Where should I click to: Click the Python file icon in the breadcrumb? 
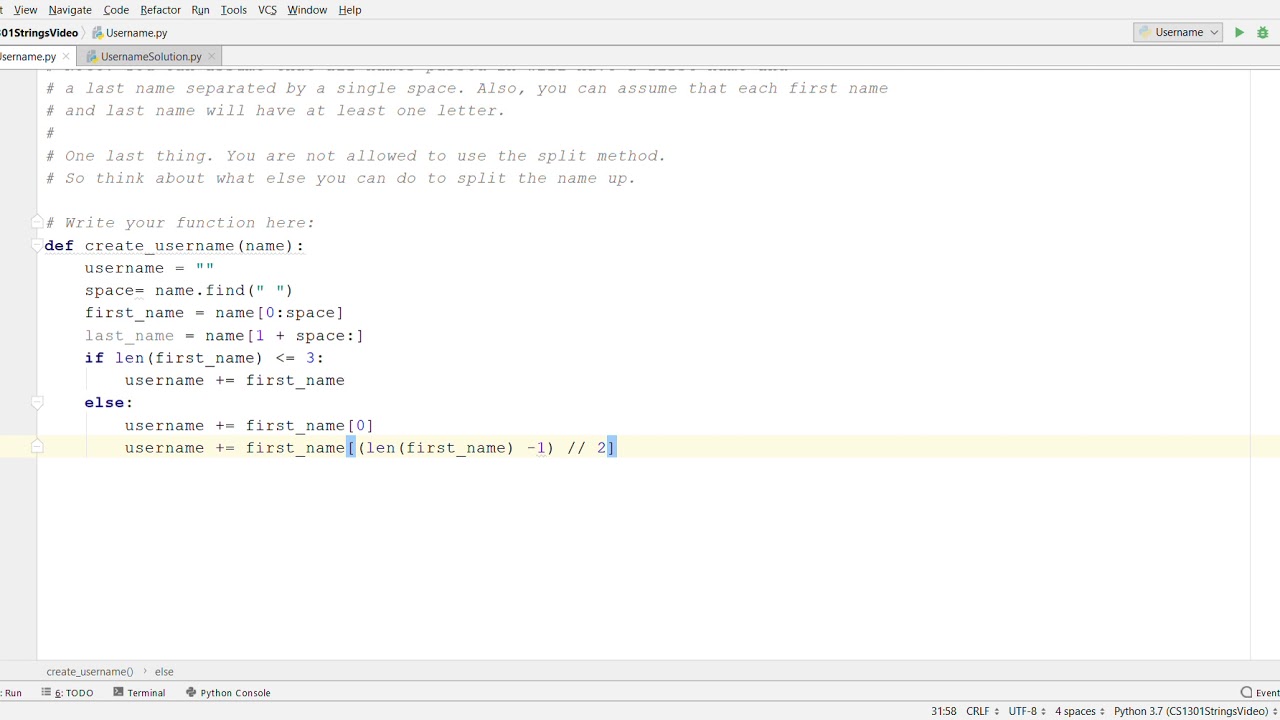coord(97,33)
